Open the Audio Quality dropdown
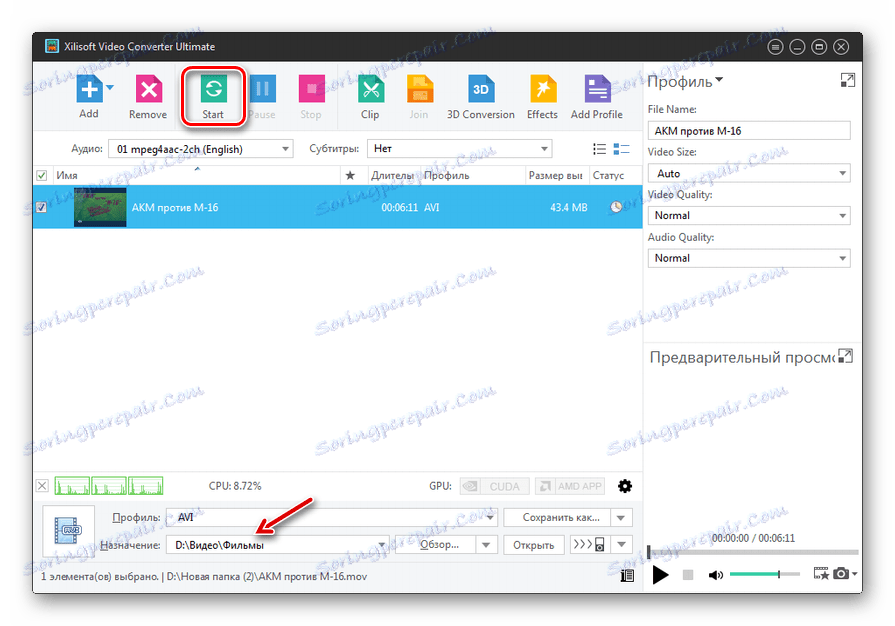The height and width of the screenshot is (626, 895). (x=749, y=259)
